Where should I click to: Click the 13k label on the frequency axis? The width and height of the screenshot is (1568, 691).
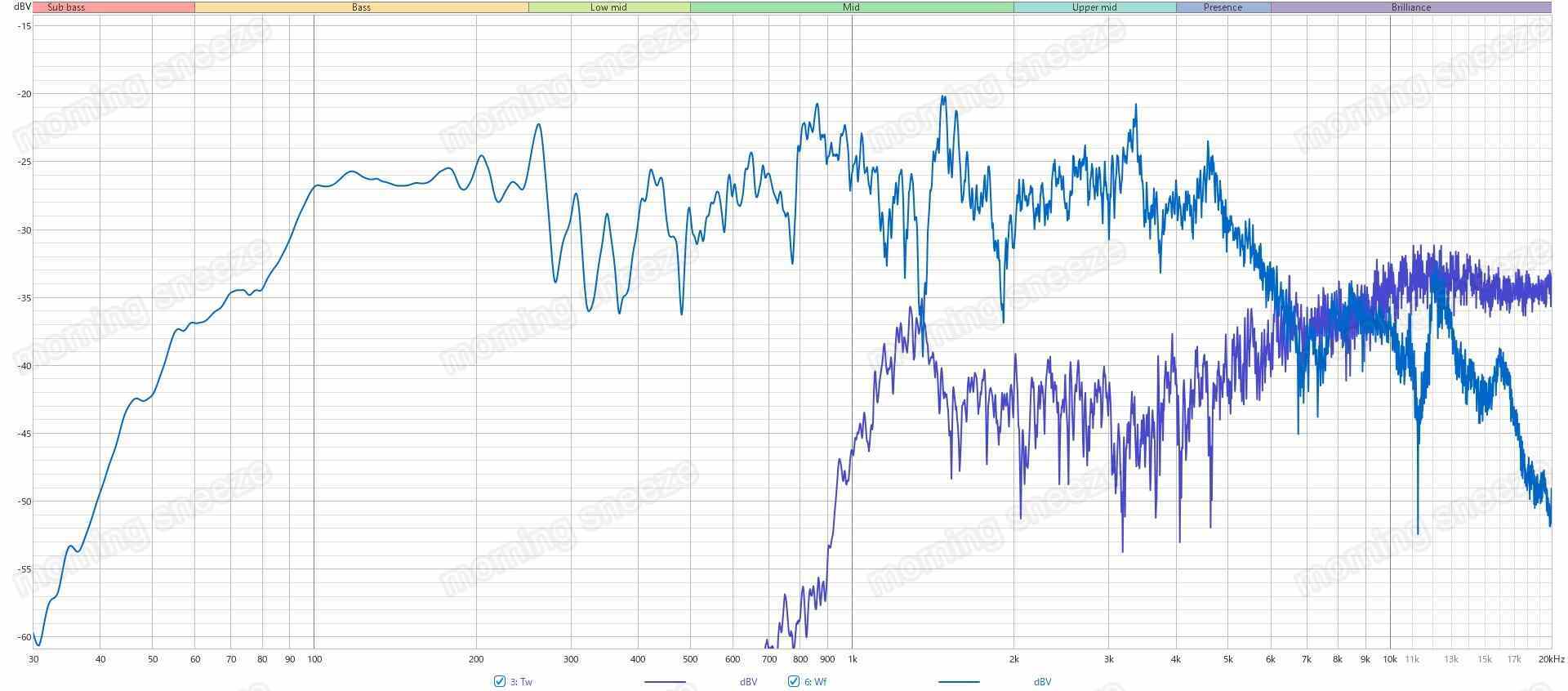pos(1450,659)
